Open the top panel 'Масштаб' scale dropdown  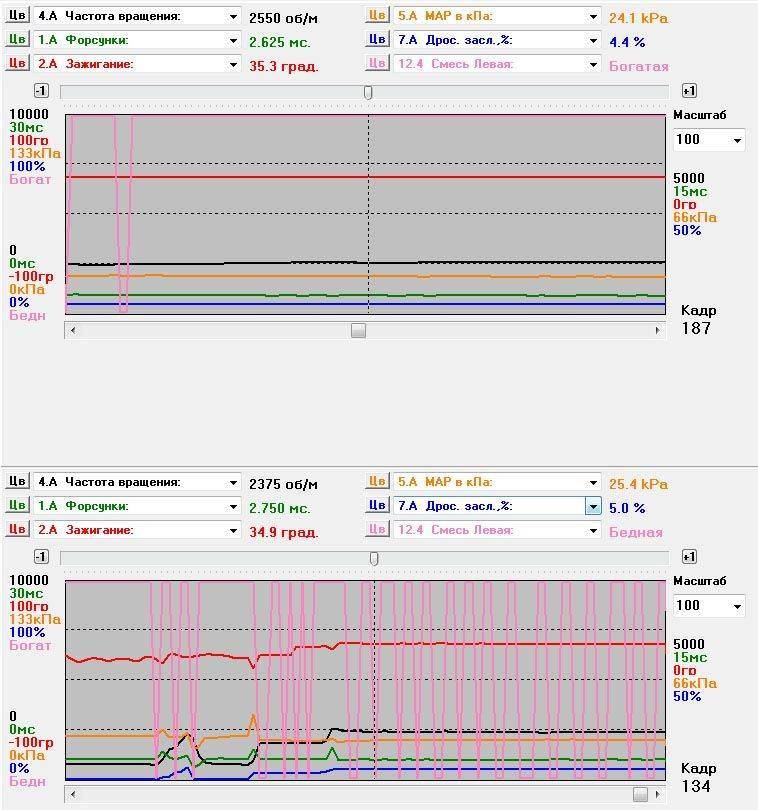(x=737, y=141)
